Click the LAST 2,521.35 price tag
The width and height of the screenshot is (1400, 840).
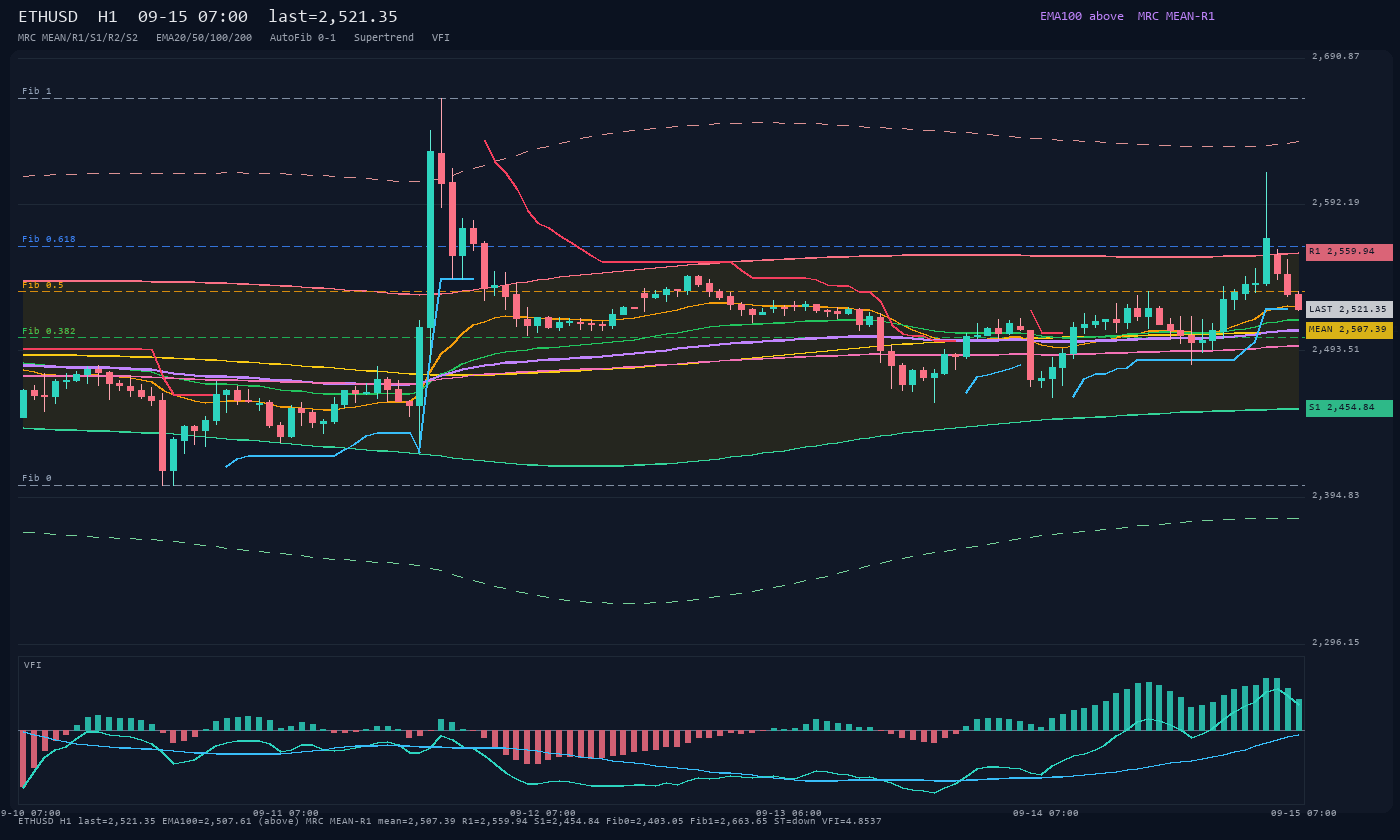pyautogui.click(x=1349, y=310)
